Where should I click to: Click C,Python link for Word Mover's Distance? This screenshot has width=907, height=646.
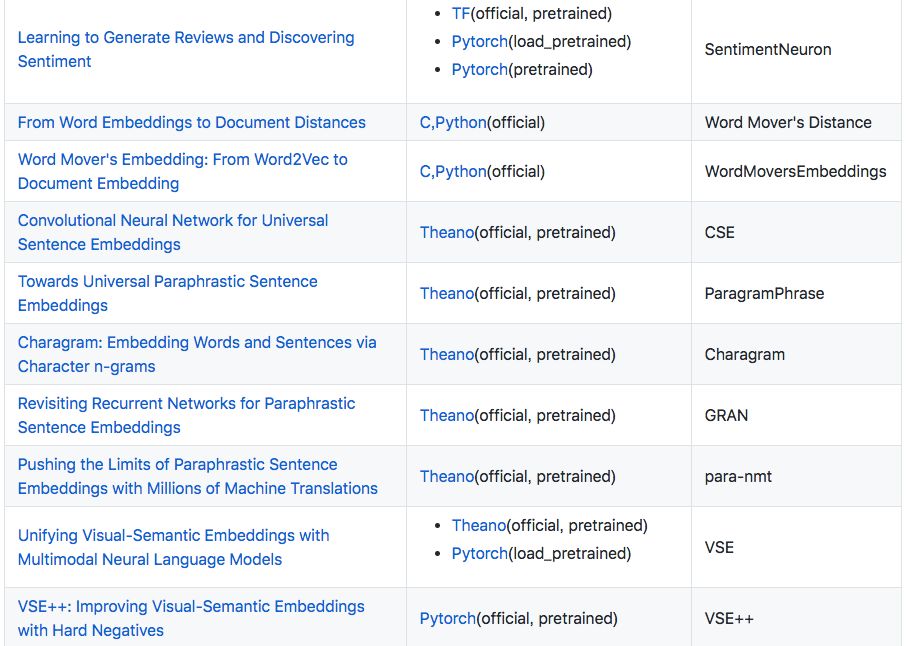point(453,123)
